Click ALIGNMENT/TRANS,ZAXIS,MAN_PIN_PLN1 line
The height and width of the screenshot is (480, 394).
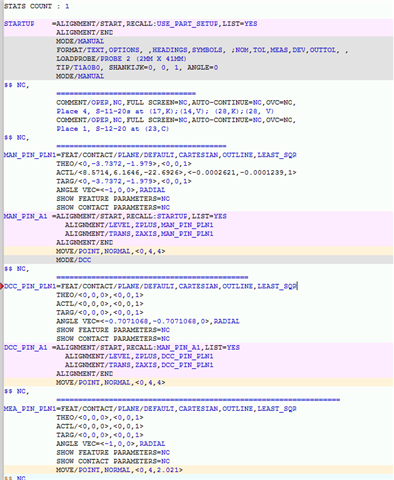139,234
